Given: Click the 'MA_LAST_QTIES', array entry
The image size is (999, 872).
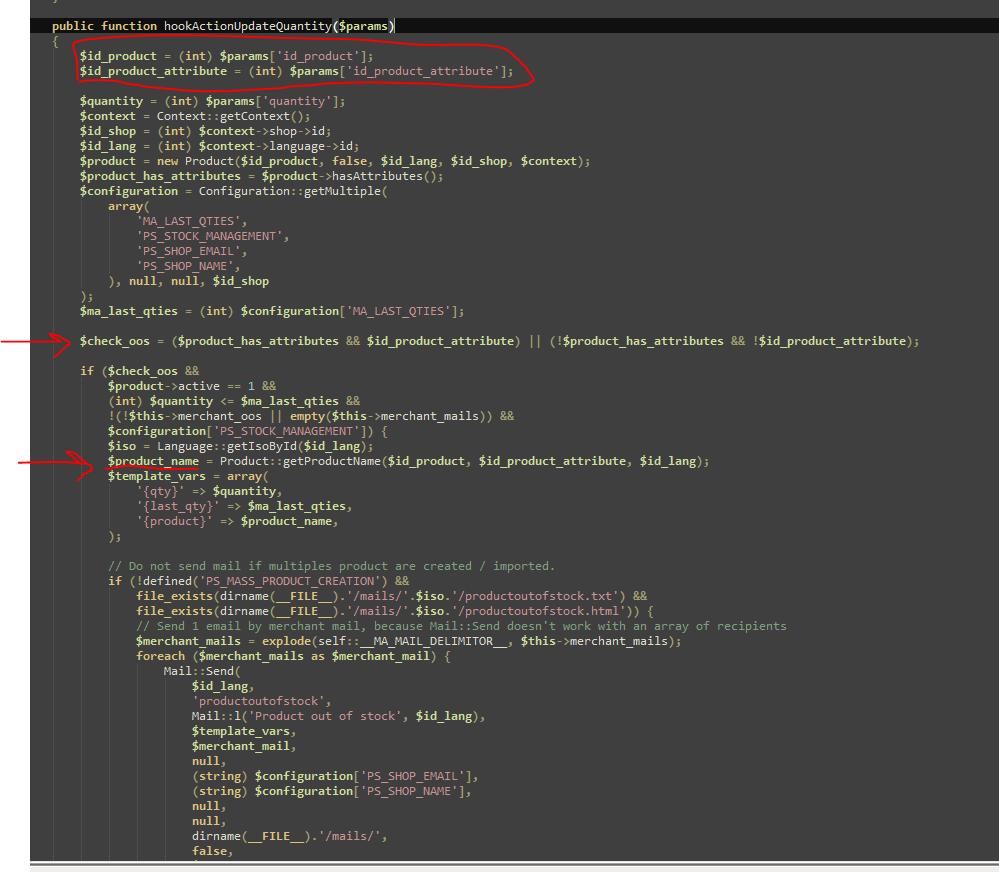Looking at the screenshot, I should pos(191,221).
